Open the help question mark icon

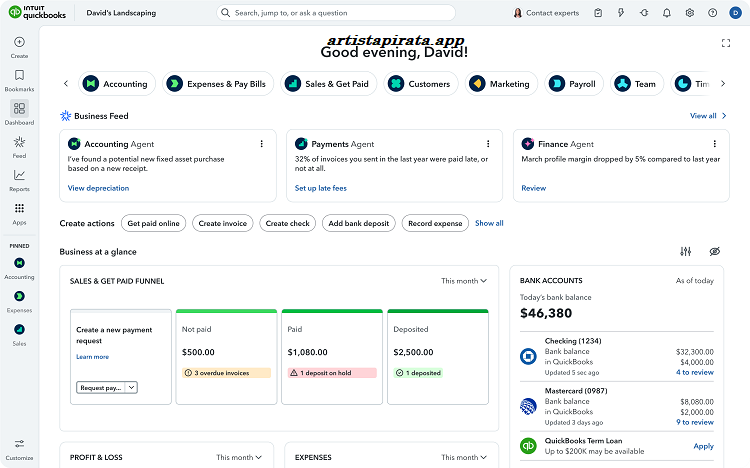point(713,13)
